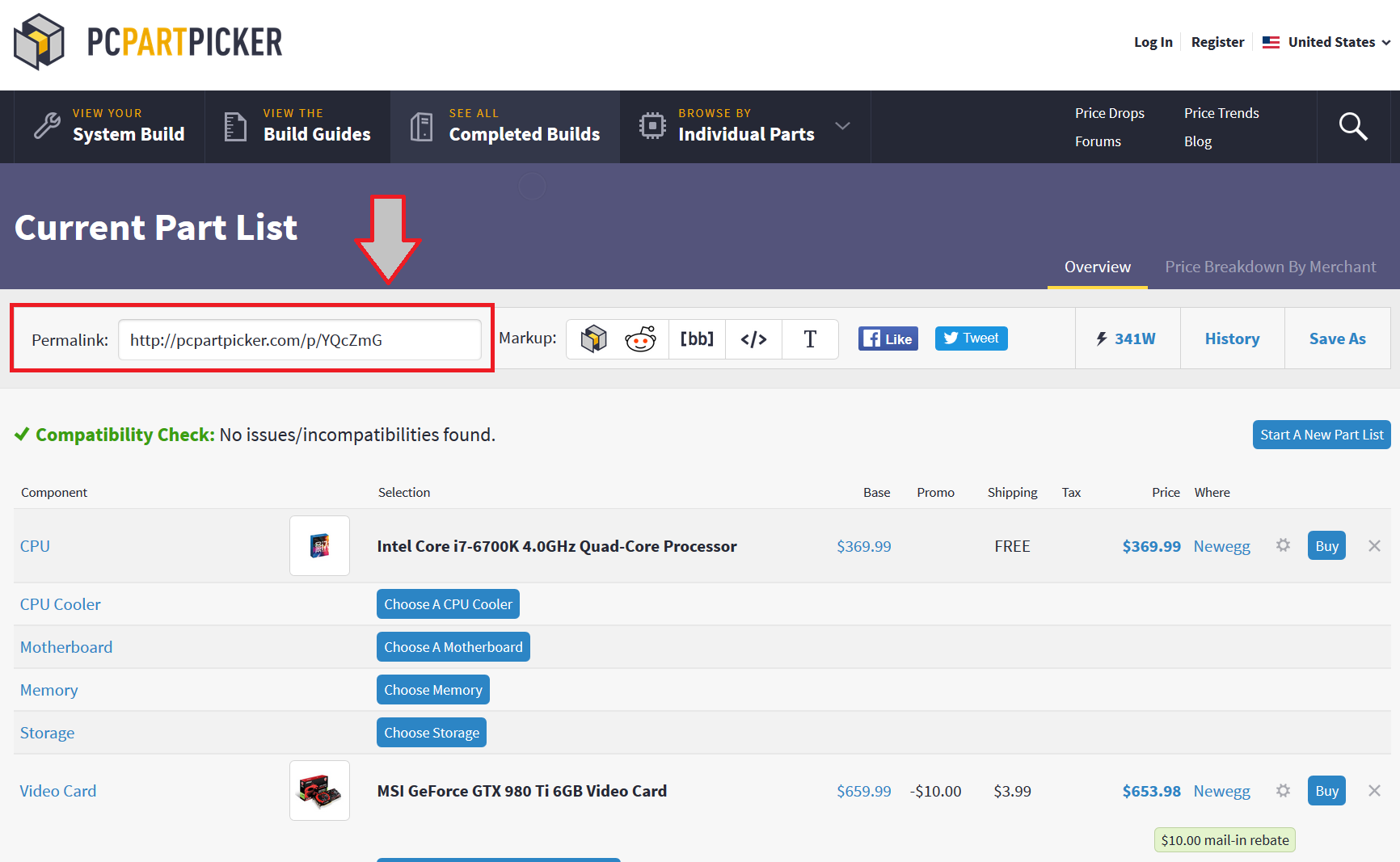Open the History button
Image resolution: width=1400 pixels, height=862 pixels.
pos(1232,338)
